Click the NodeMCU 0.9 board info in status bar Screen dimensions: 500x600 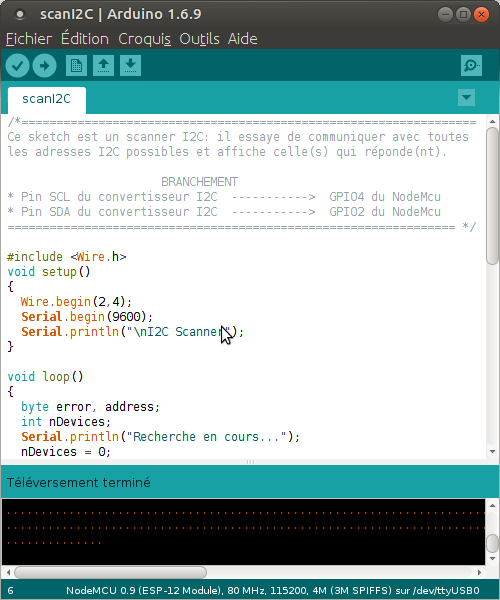[x=272, y=590]
